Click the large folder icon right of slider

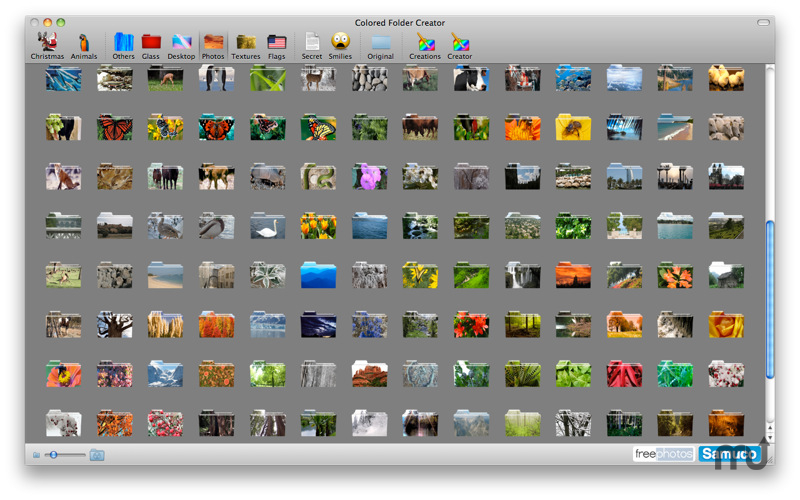click(97, 455)
